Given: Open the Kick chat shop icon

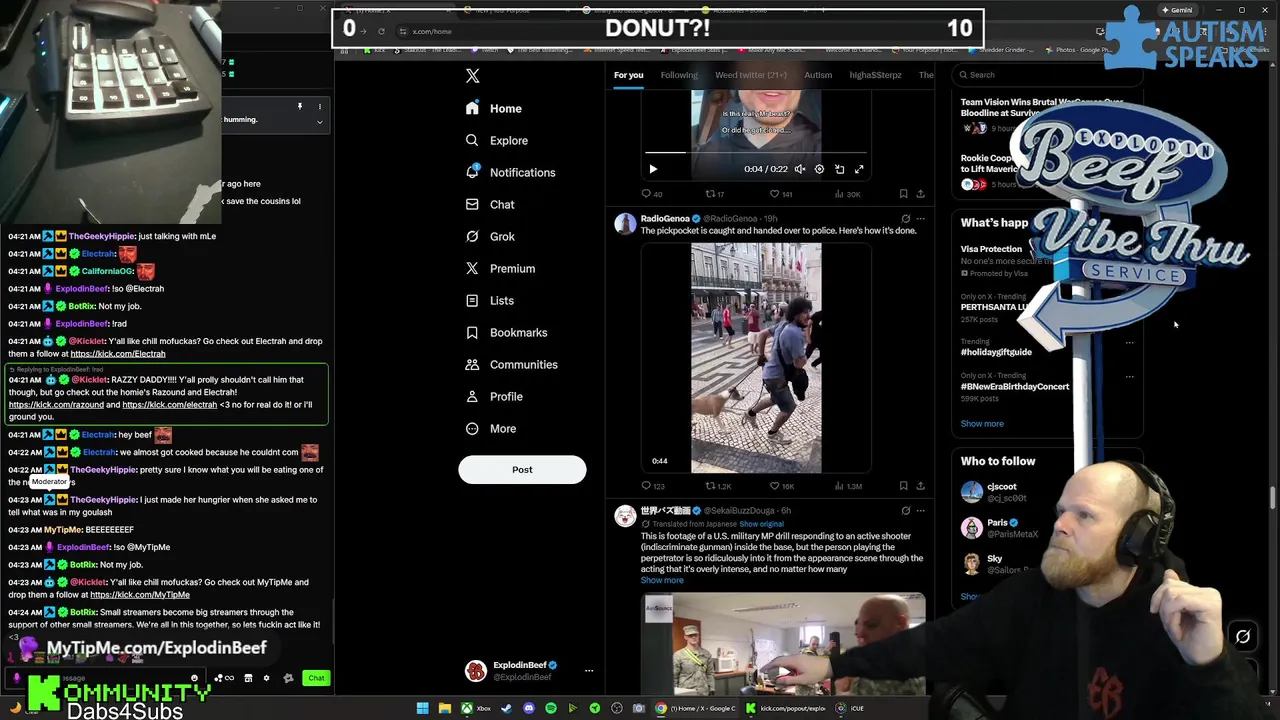Looking at the screenshot, I should point(248,678).
